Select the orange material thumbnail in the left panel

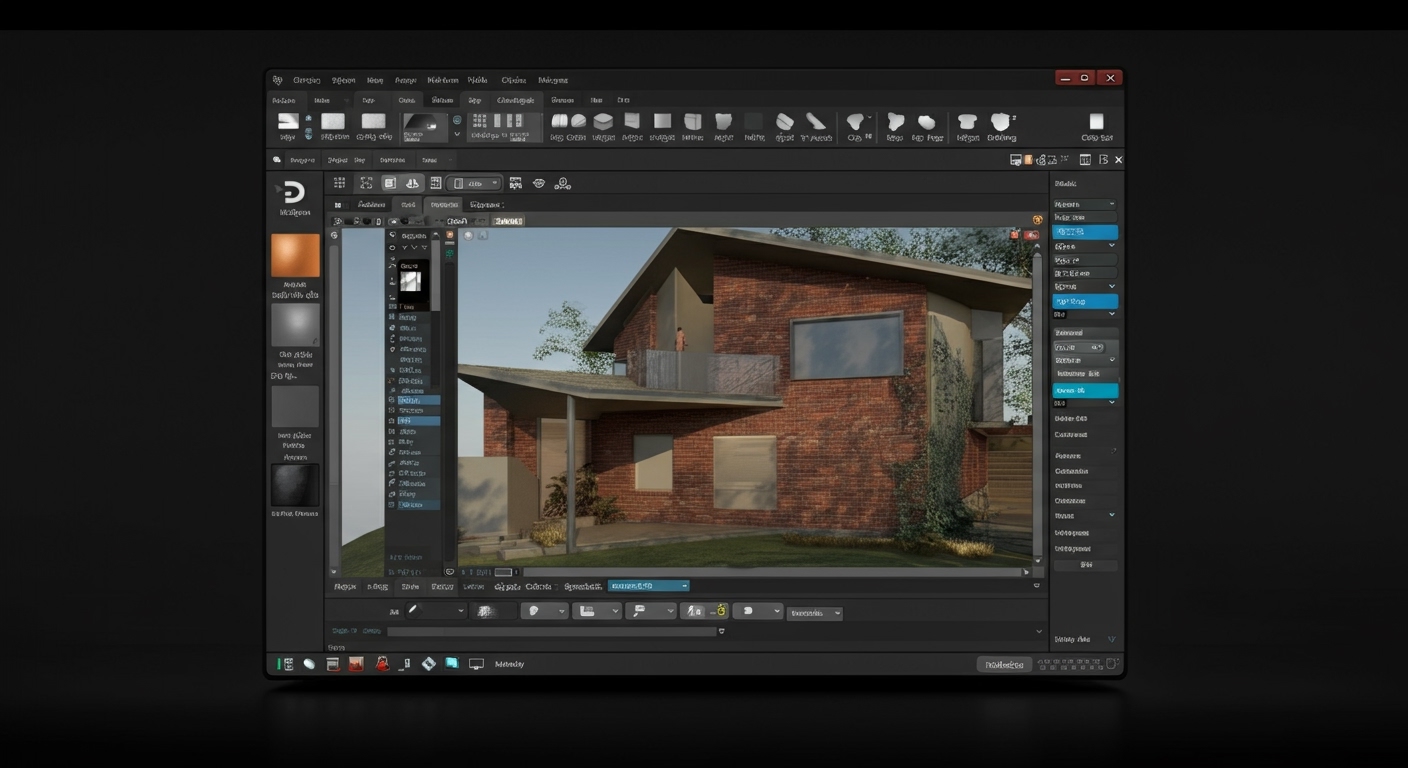point(294,255)
